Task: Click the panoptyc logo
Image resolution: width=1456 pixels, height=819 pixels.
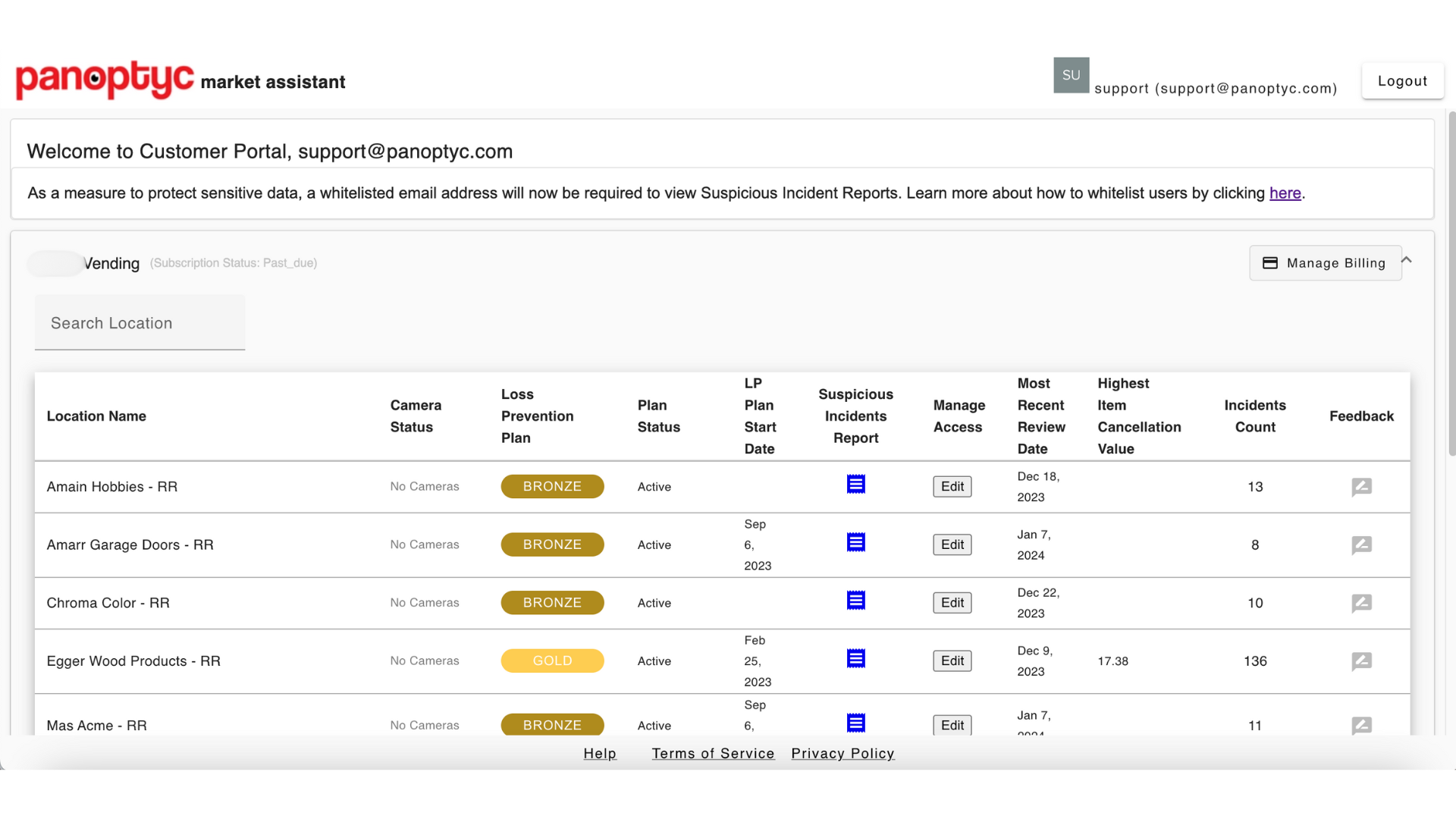Action: [105, 80]
